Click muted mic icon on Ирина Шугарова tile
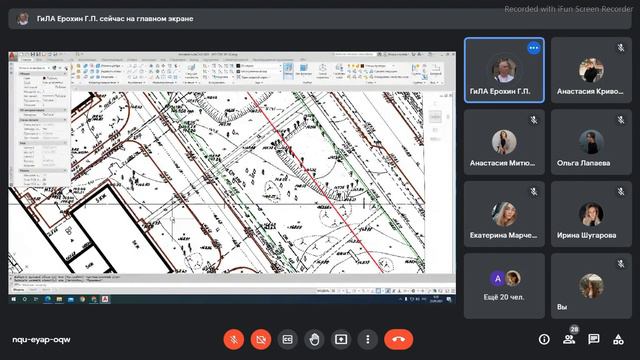Image resolution: width=640 pixels, height=360 pixels. coord(620,192)
